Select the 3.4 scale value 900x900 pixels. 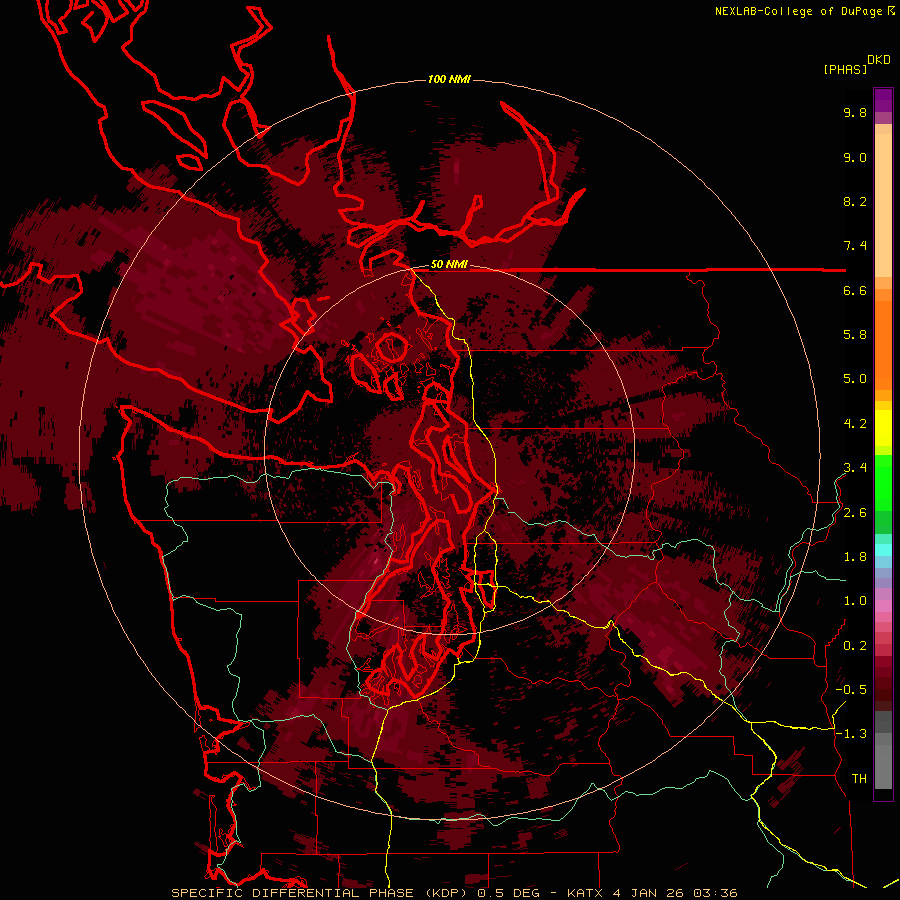tap(855, 468)
